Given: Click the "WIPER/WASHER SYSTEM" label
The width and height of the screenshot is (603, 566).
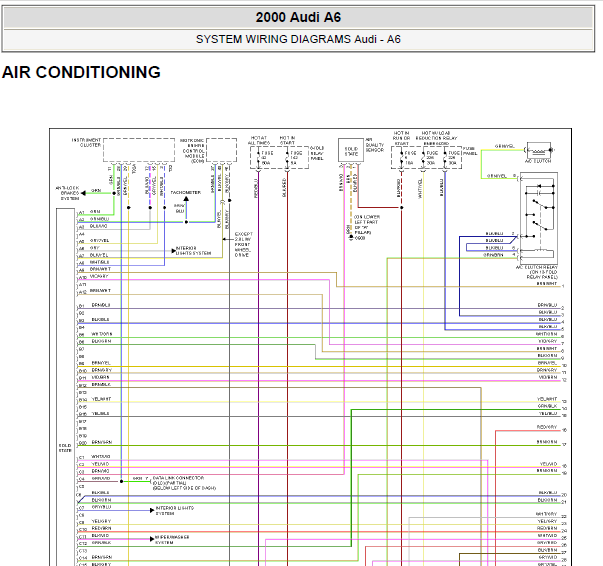Looking at the screenshot, I should [x=172, y=539].
